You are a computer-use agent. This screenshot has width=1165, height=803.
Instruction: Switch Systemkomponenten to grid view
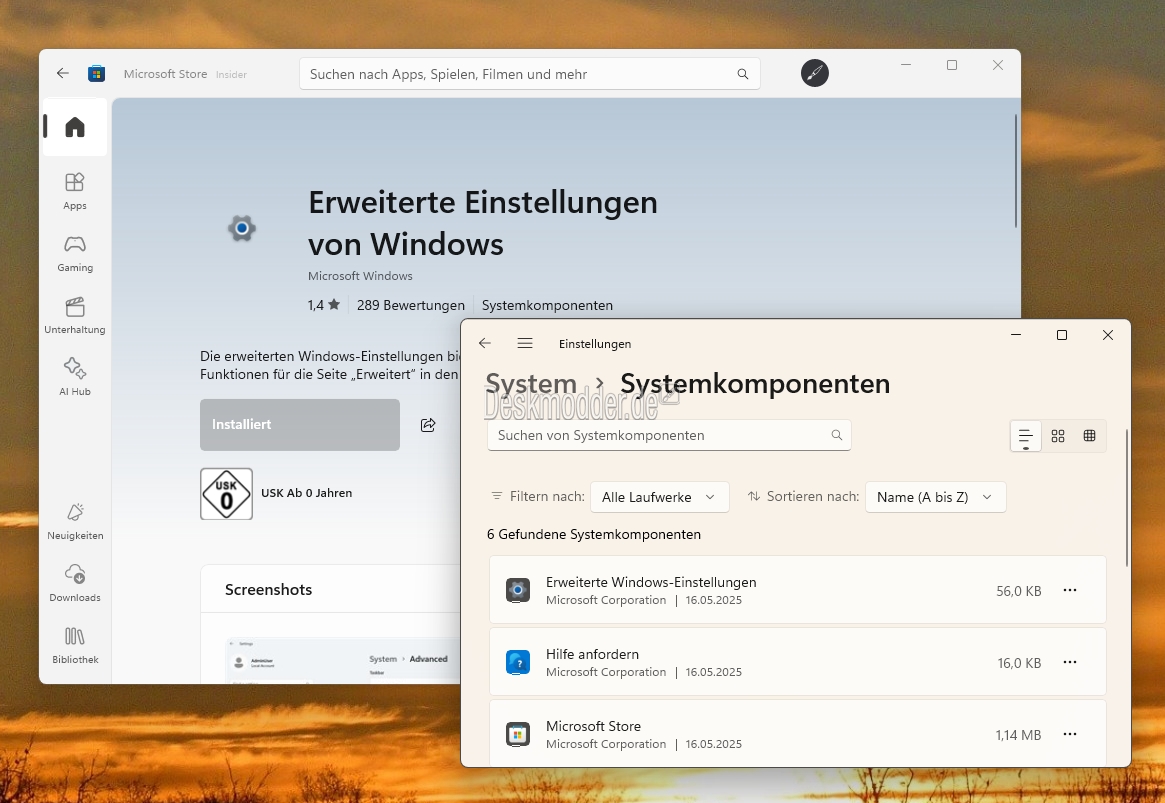pos(1058,436)
